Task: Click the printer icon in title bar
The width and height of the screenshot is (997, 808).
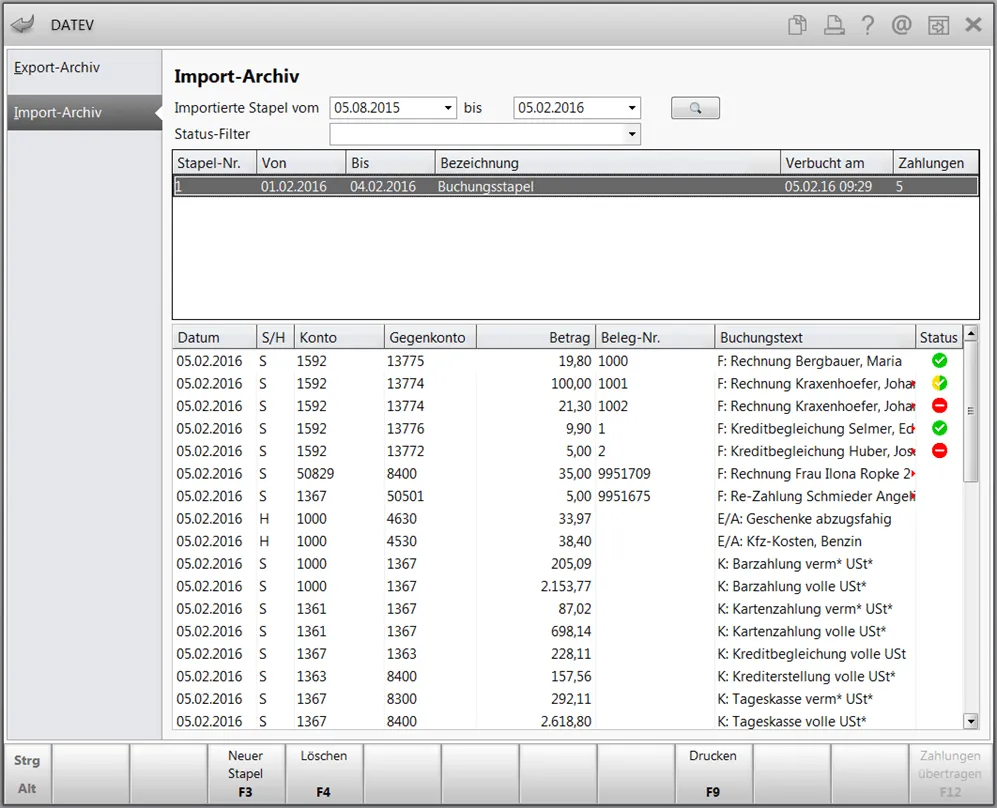Action: (834, 25)
